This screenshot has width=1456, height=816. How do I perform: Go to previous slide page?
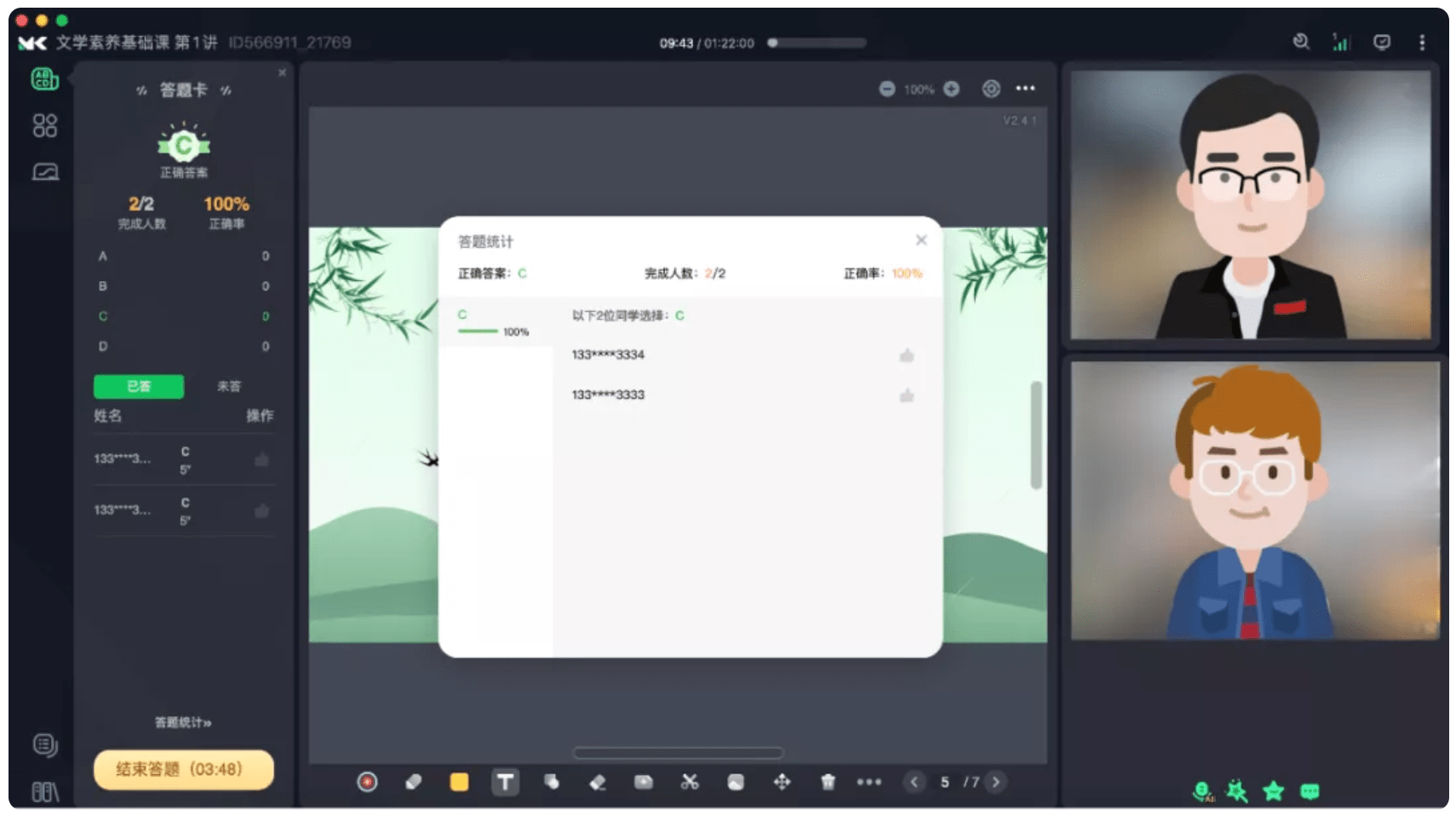tap(914, 782)
